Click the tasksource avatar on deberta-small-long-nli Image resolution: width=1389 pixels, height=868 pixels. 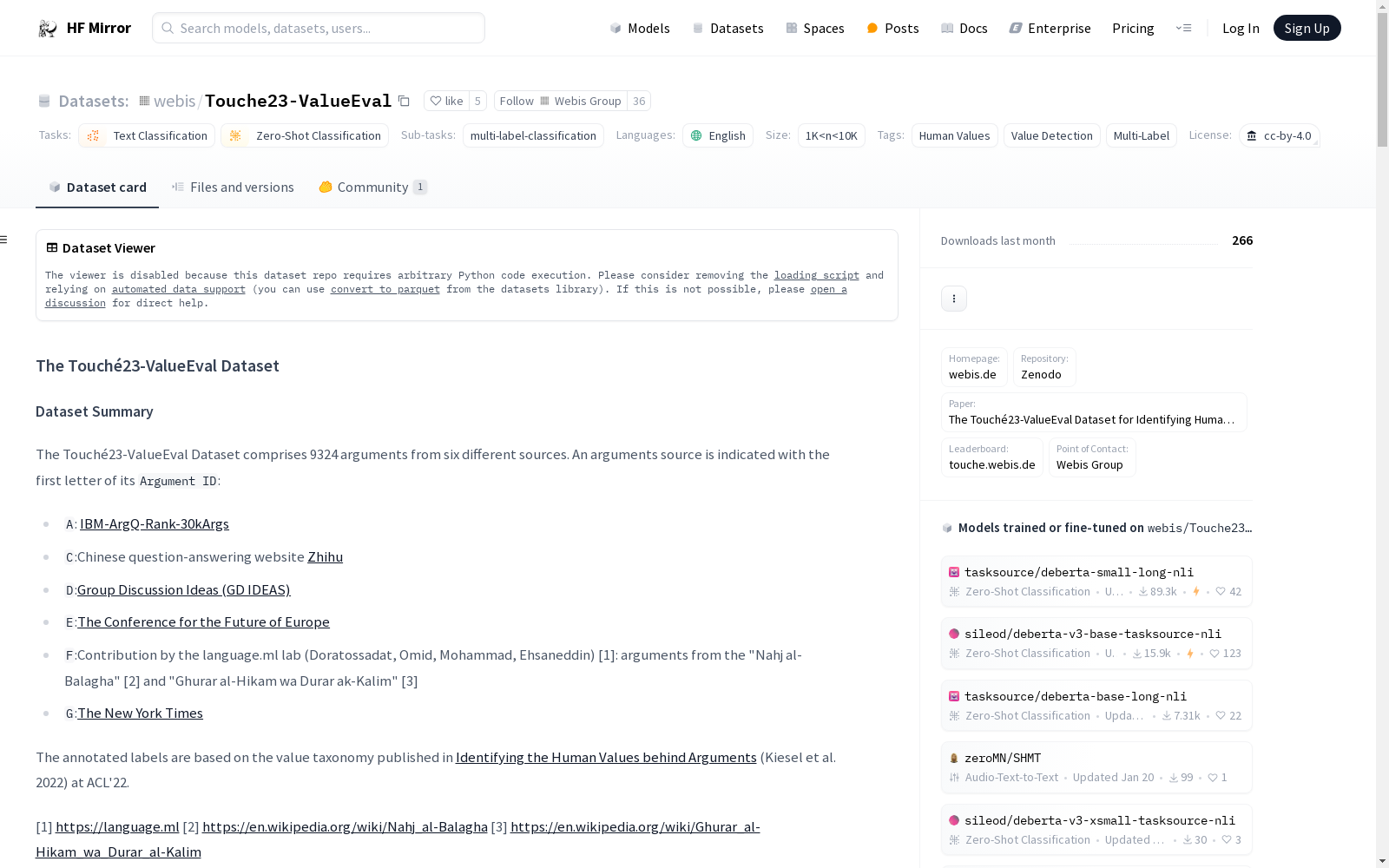coord(954,572)
